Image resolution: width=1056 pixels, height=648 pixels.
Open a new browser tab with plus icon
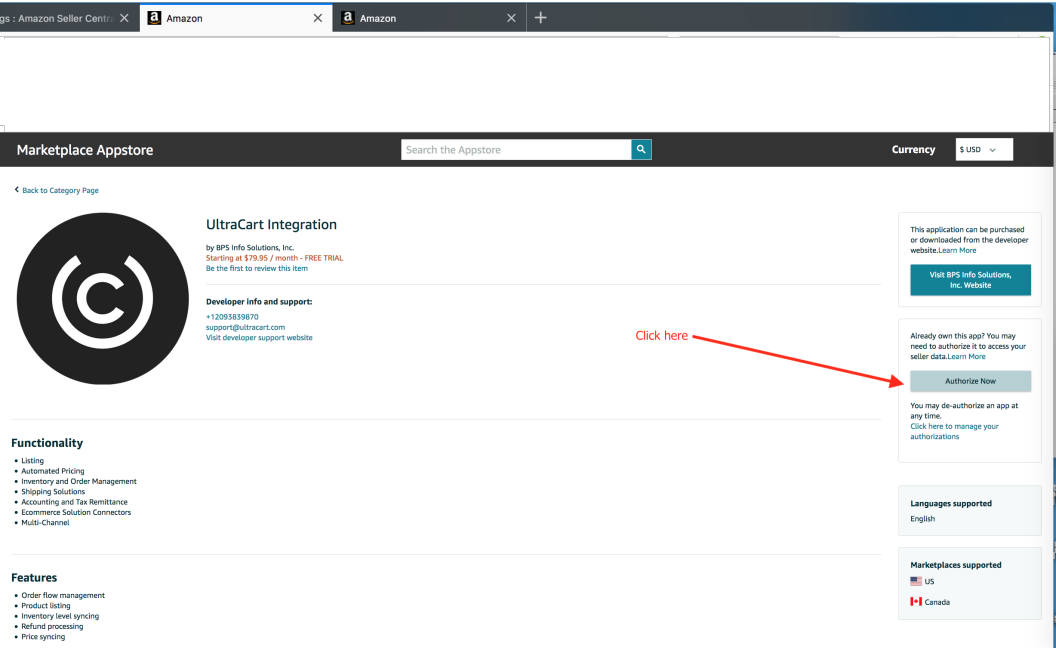[540, 18]
